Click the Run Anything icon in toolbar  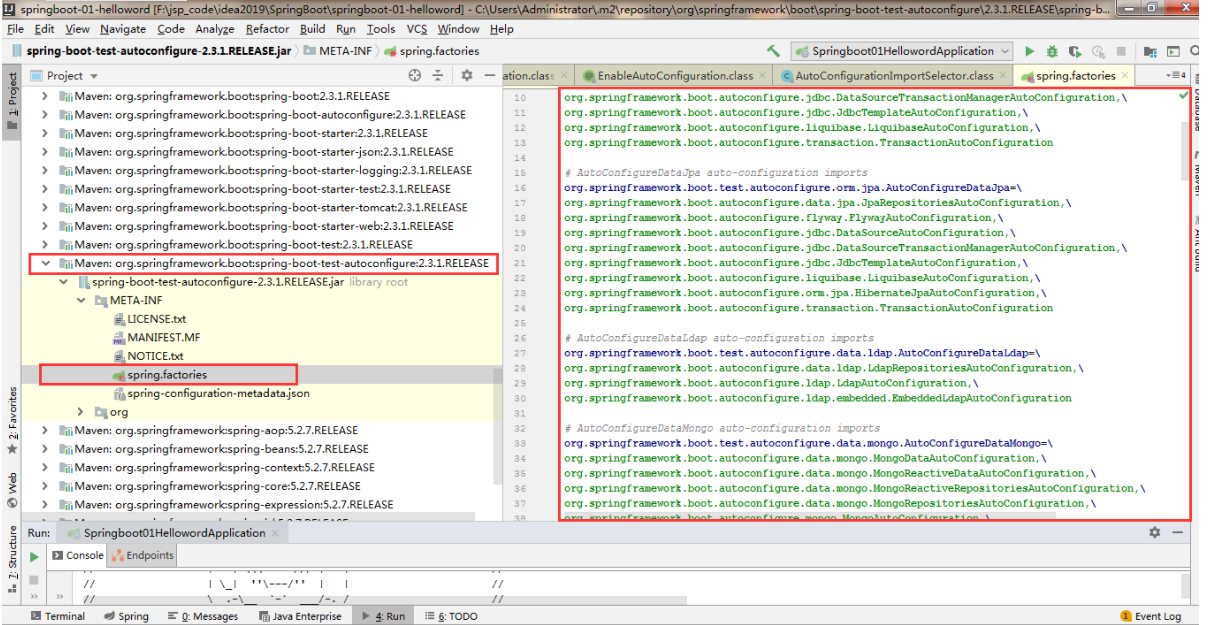tap(1173, 51)
